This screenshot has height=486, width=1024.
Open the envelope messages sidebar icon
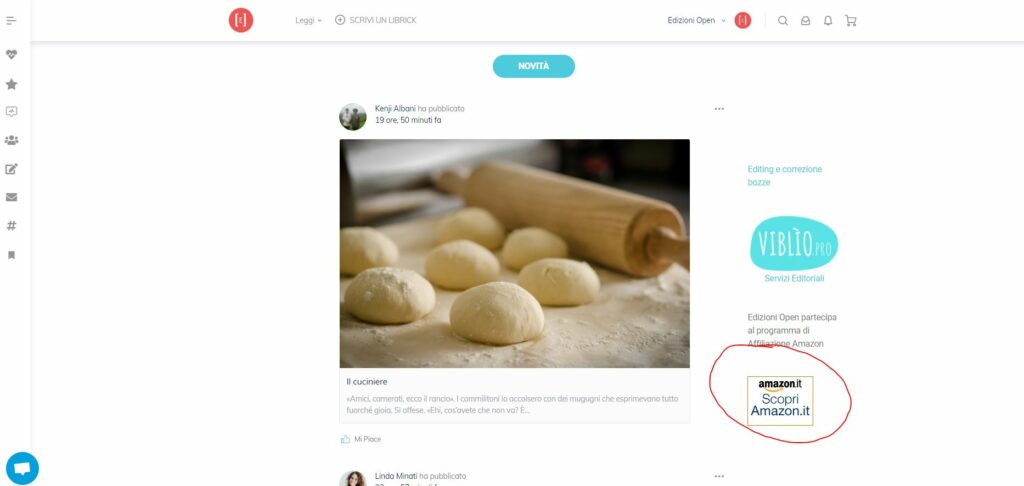click(x=11, y=197)
